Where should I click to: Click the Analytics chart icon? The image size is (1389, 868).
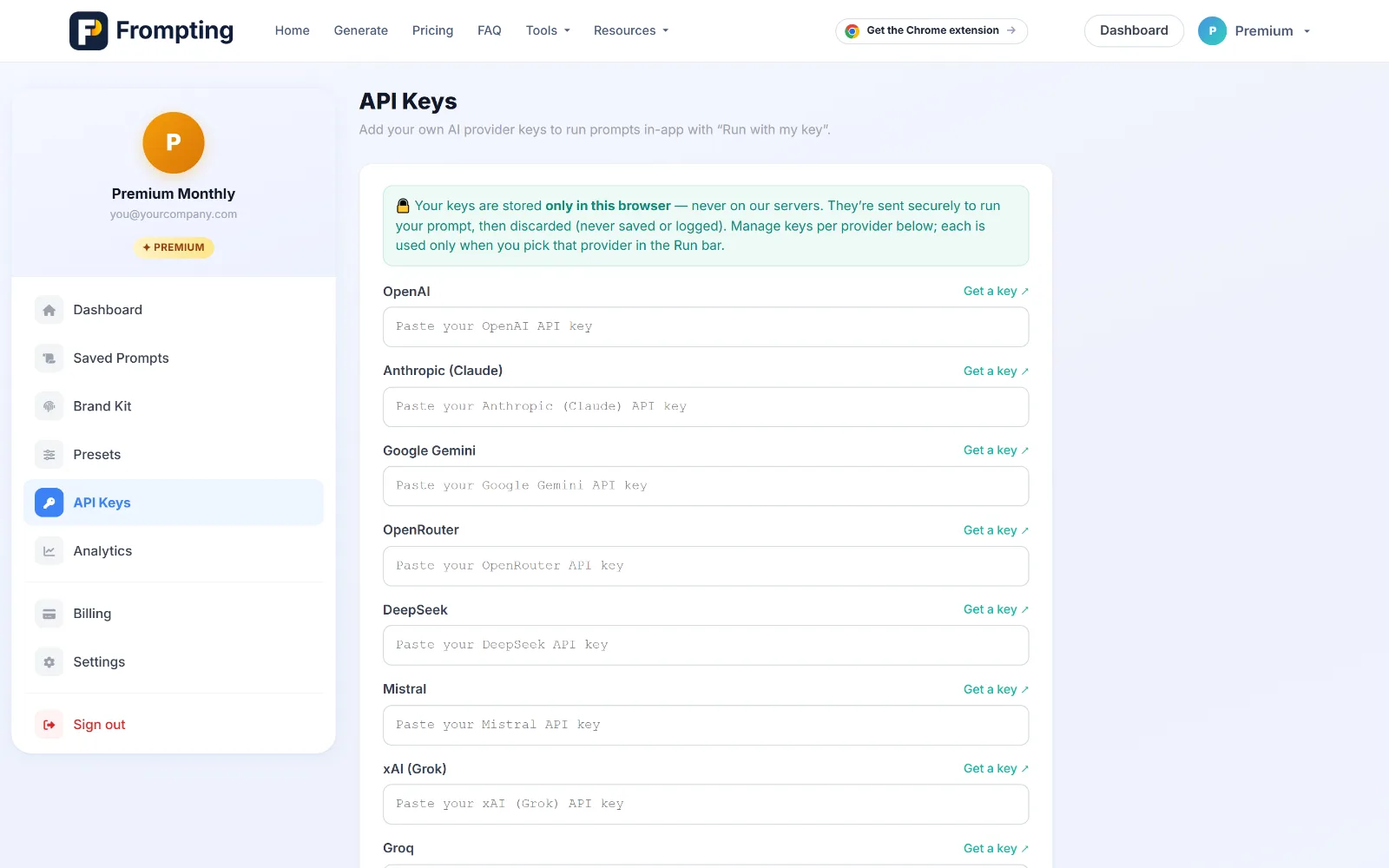49,551
